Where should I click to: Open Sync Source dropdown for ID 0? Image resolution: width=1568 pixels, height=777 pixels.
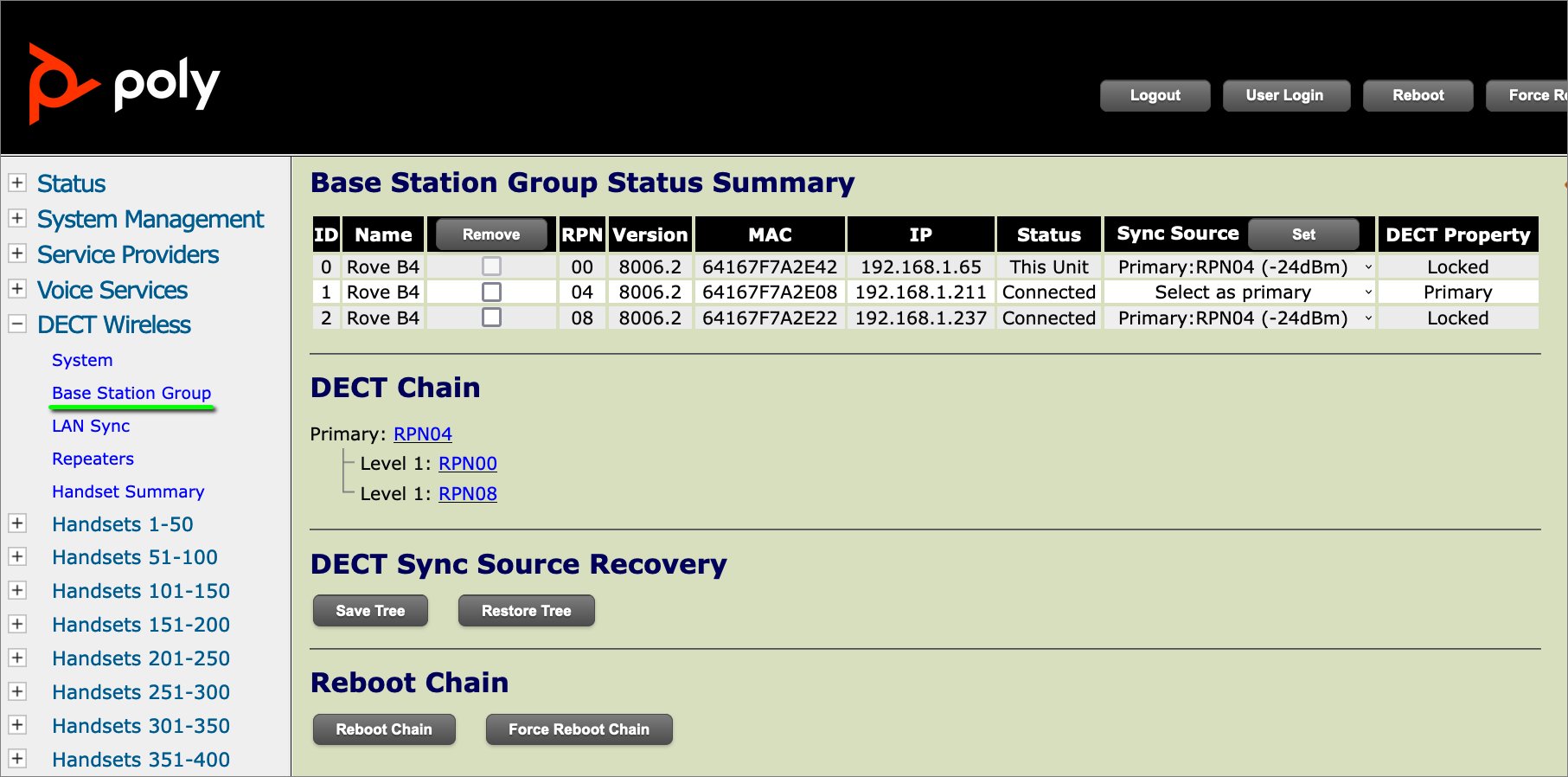tap(1239, 267)
